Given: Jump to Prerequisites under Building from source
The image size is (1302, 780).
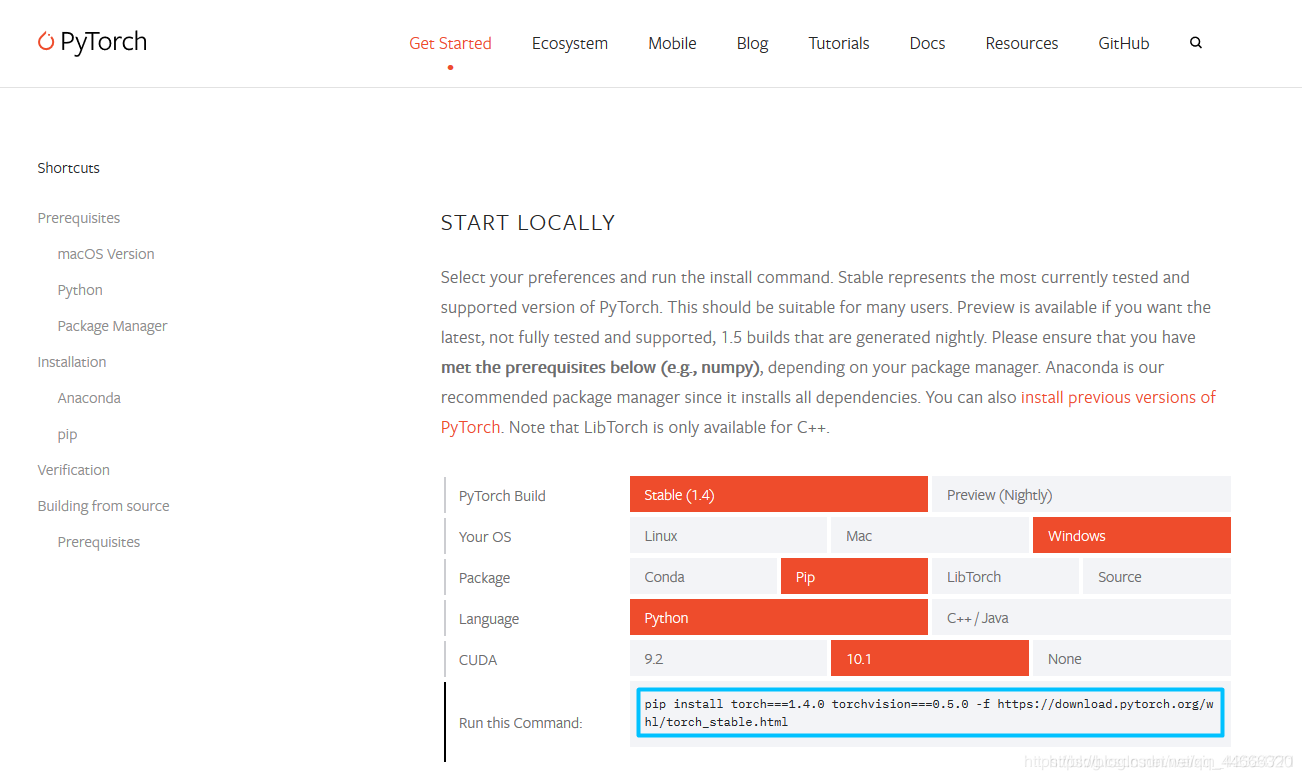Looking at the screenshot, I should tap(99, 542).
